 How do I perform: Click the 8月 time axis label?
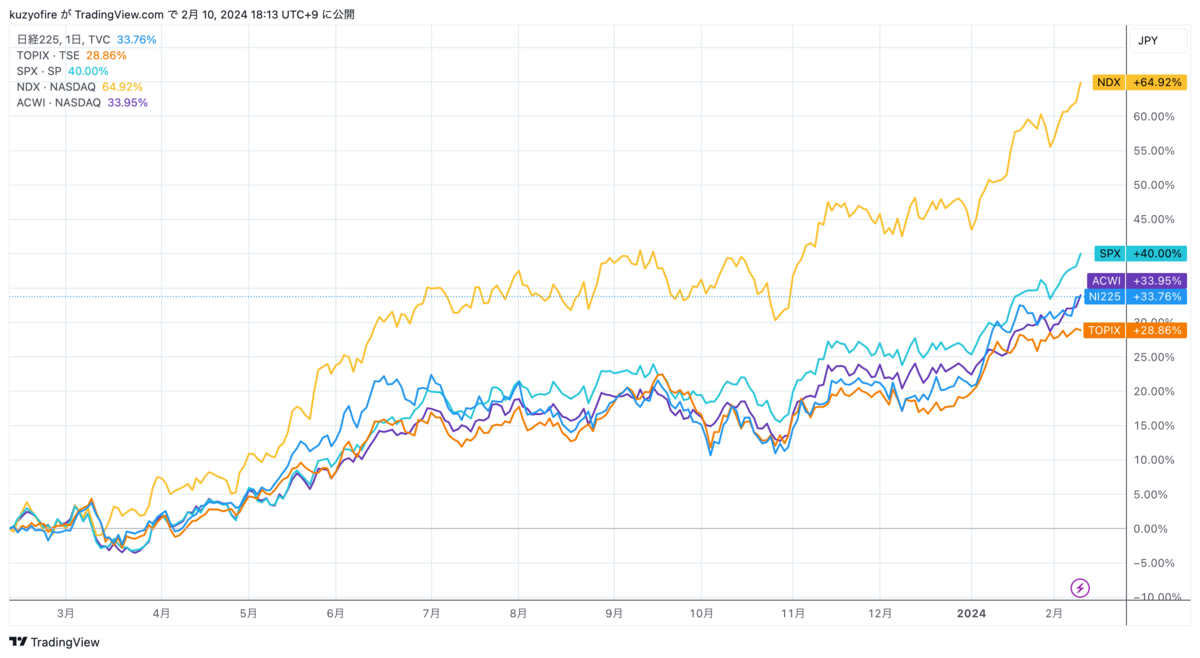(x=518, y=613)
